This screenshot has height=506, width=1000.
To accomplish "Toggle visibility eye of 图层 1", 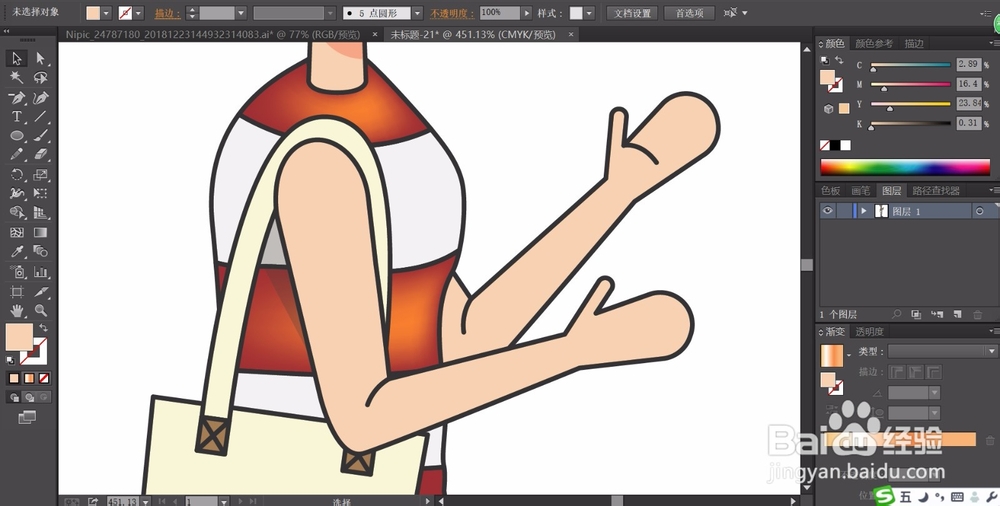I will pyautogui.click(x=828, y=211).
